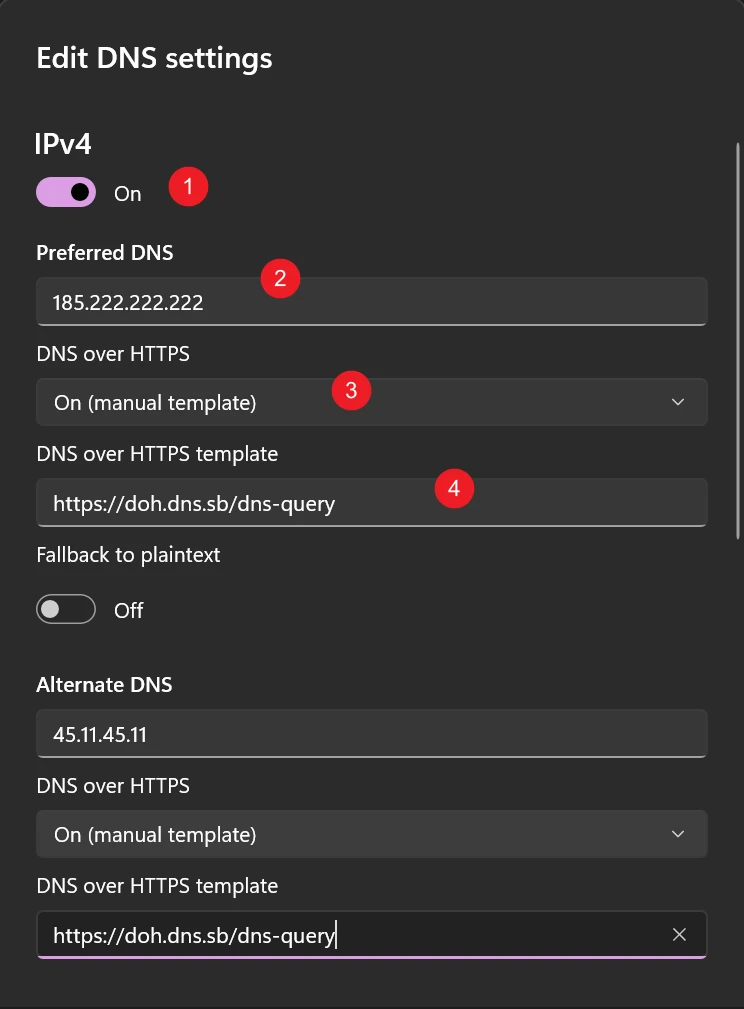Click the red step 1 marker

[188, 187]
